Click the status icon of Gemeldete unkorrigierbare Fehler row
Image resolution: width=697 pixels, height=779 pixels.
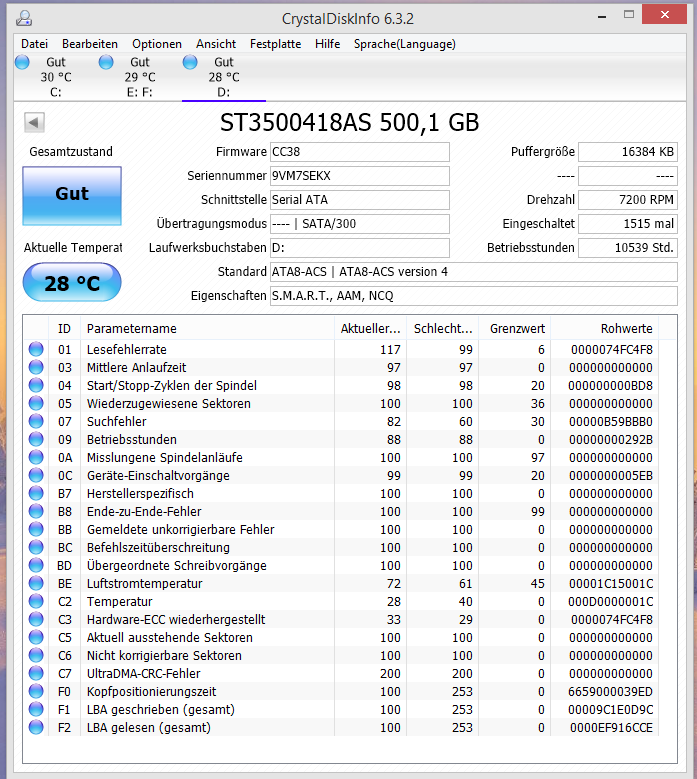pyautogui.click(x=36, y=529)
